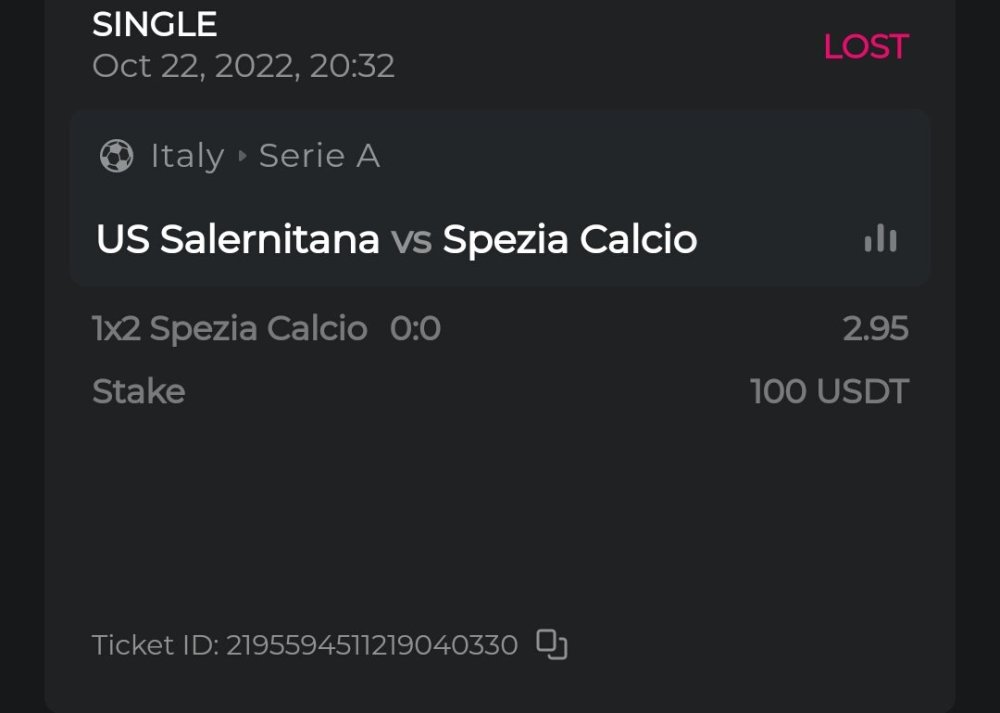The height and width of the screenshot is (713, 1000).
Task: Copy the Ticket ID with the copy icon
Action: [x=552, y=644]
